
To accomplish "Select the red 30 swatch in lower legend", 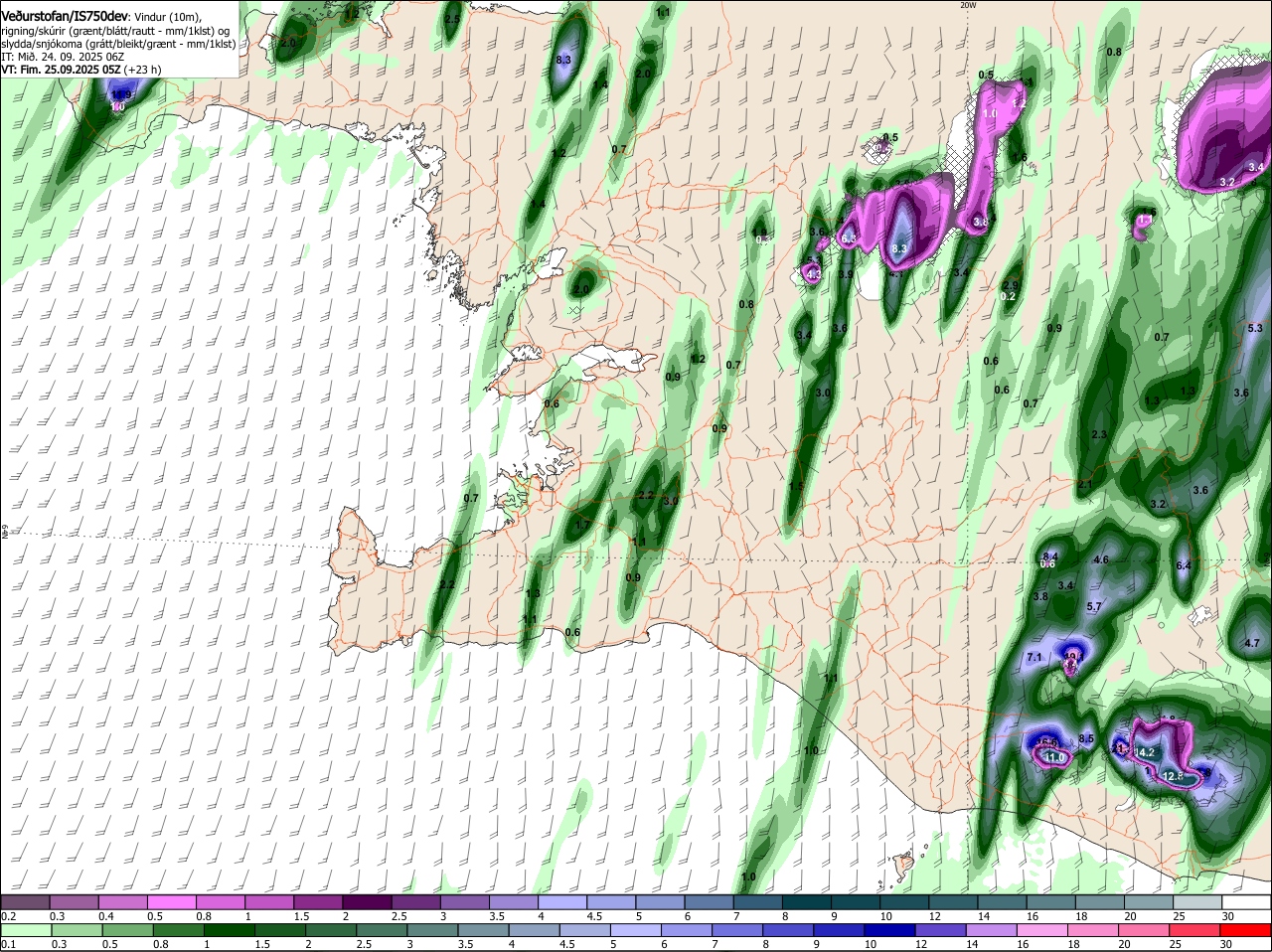I will pos(1246,929).
